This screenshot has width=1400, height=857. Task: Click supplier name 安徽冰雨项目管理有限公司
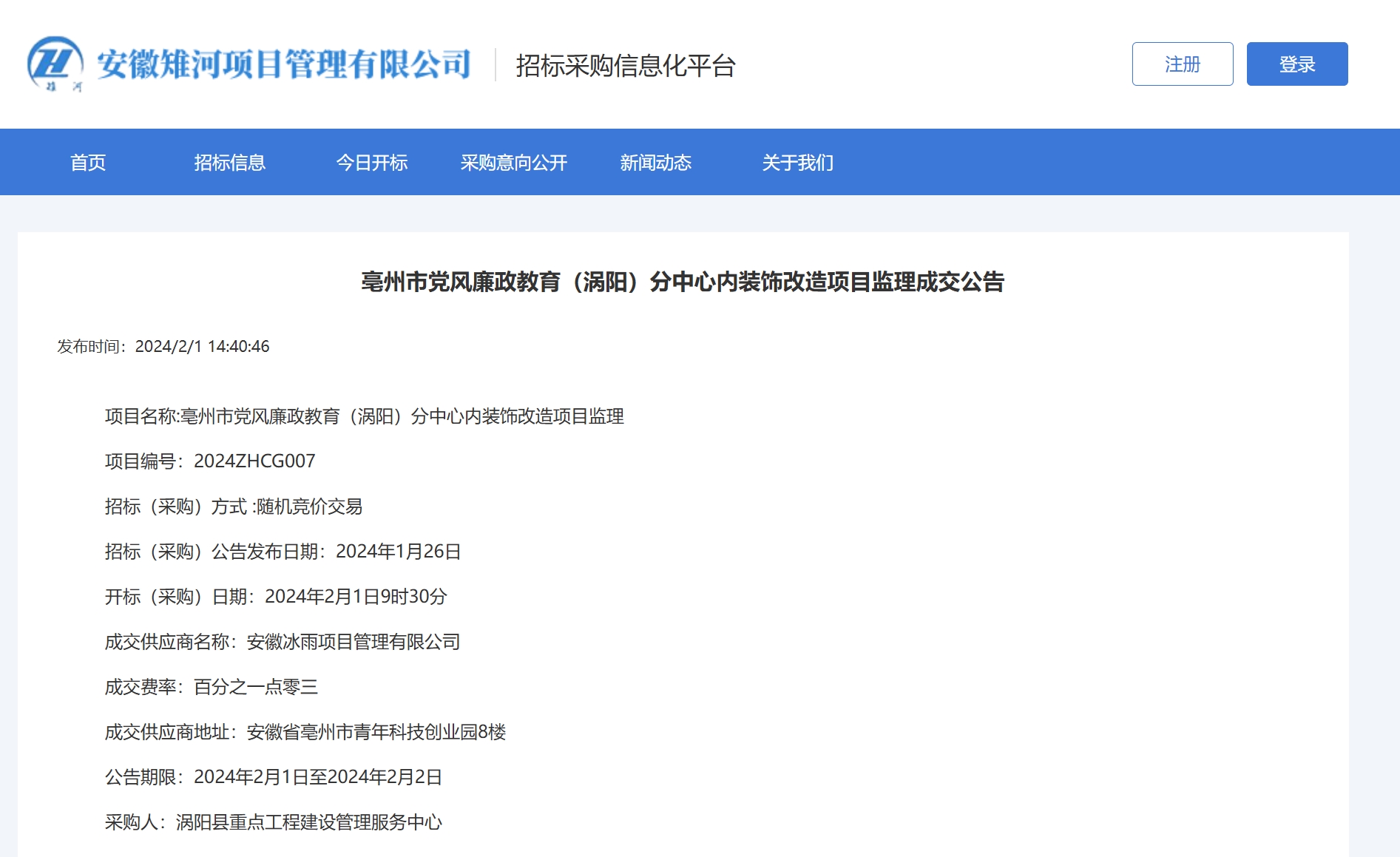coord(354,642)
